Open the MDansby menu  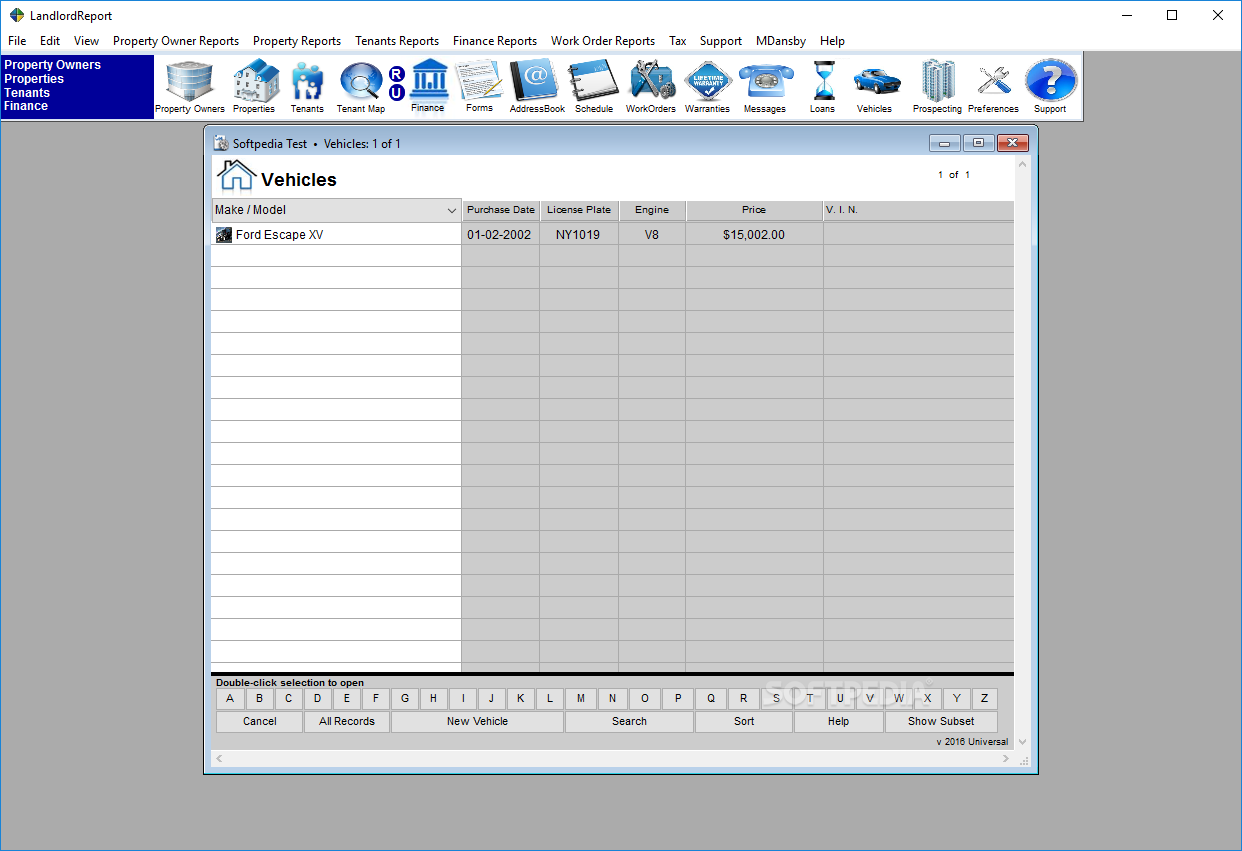[x=781, y=41]
